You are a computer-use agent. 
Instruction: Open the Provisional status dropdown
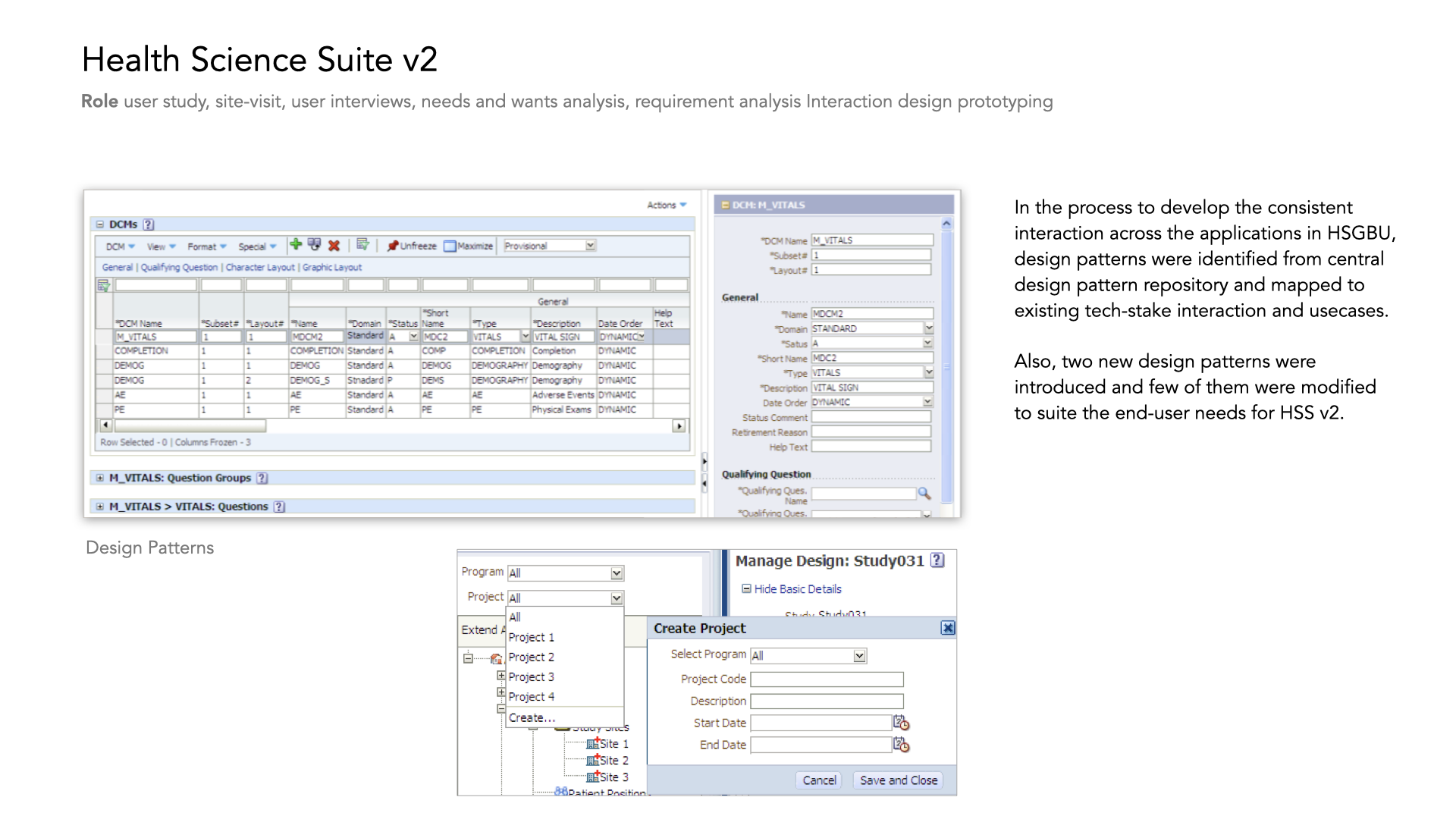point(591,246)
